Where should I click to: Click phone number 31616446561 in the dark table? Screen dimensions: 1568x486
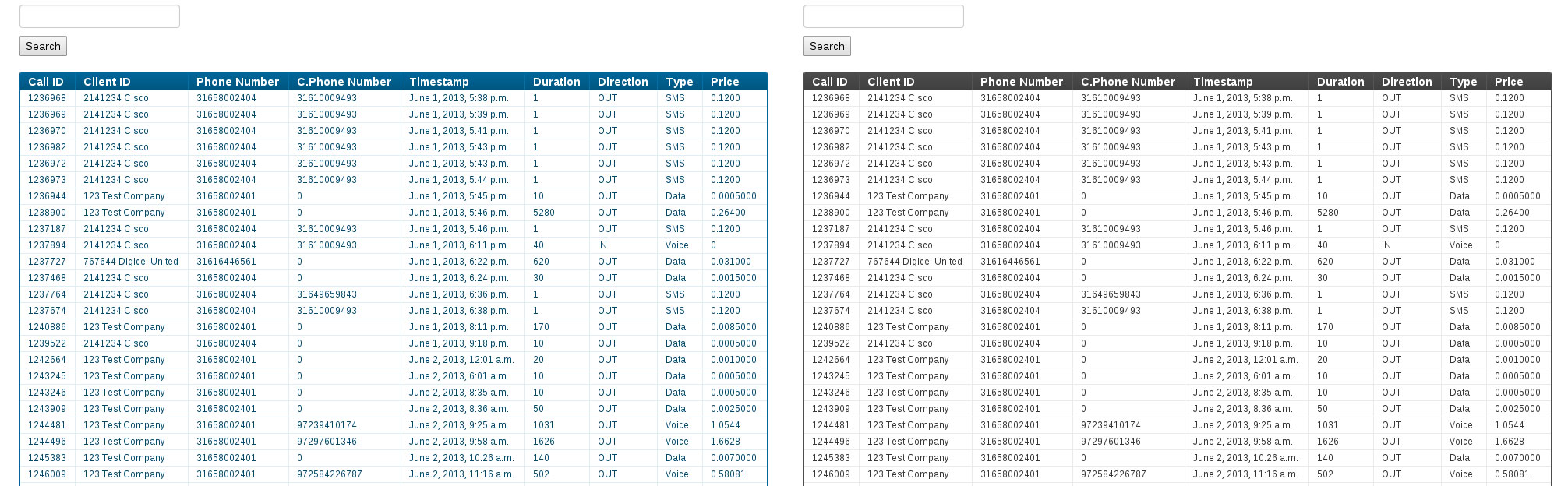tap(1010, 262)
